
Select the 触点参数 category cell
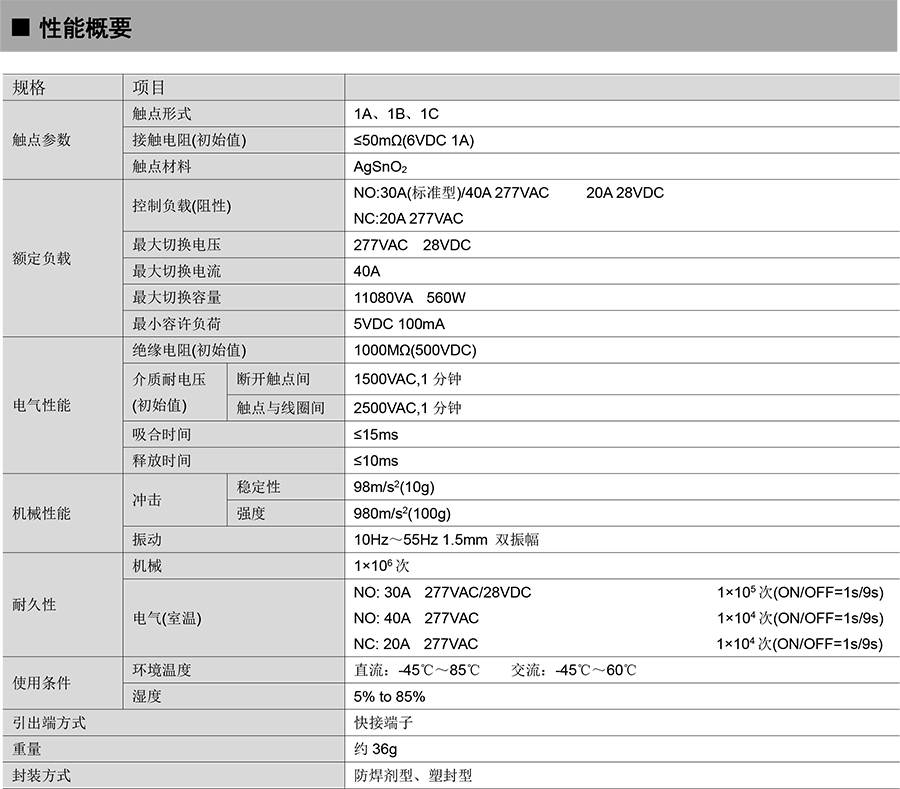click(x=42, y=140)
